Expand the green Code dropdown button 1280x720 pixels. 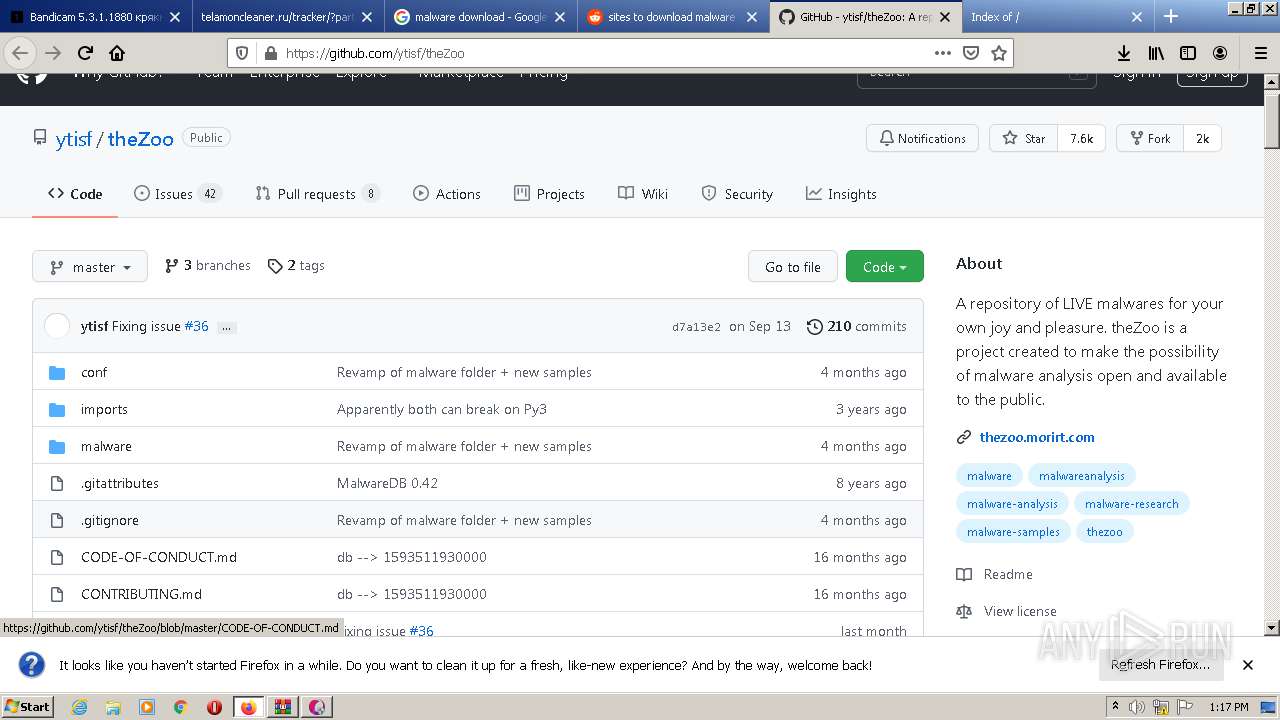(x=885, y=266)
